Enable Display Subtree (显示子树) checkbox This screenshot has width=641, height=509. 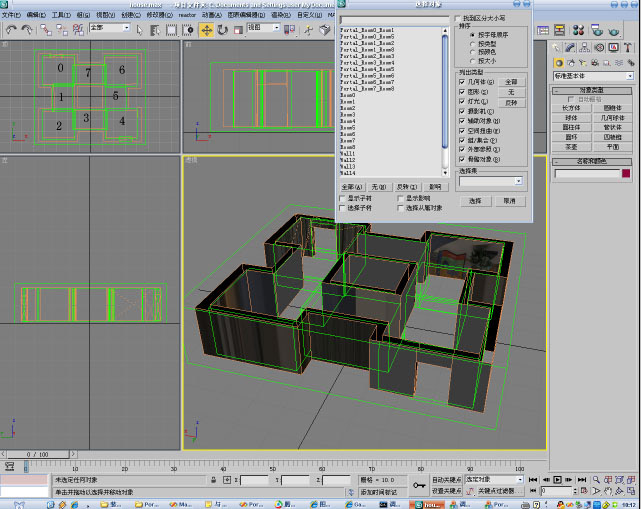pos(342,198)
